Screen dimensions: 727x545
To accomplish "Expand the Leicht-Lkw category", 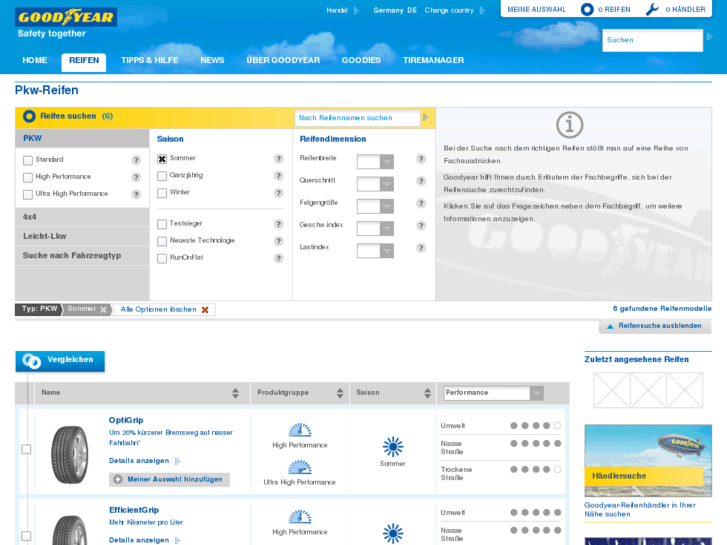I will tap(82, 236).
